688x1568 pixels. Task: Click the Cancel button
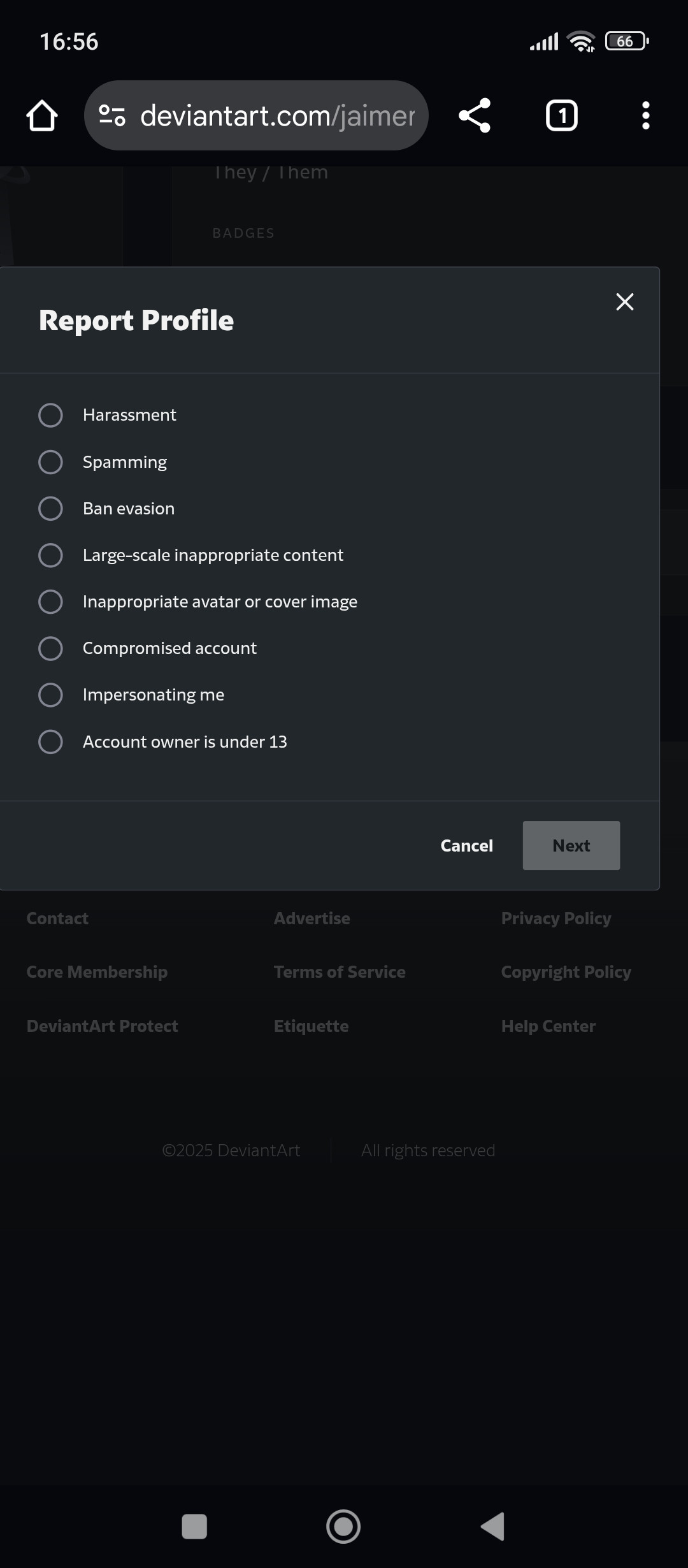click(467, 846)
